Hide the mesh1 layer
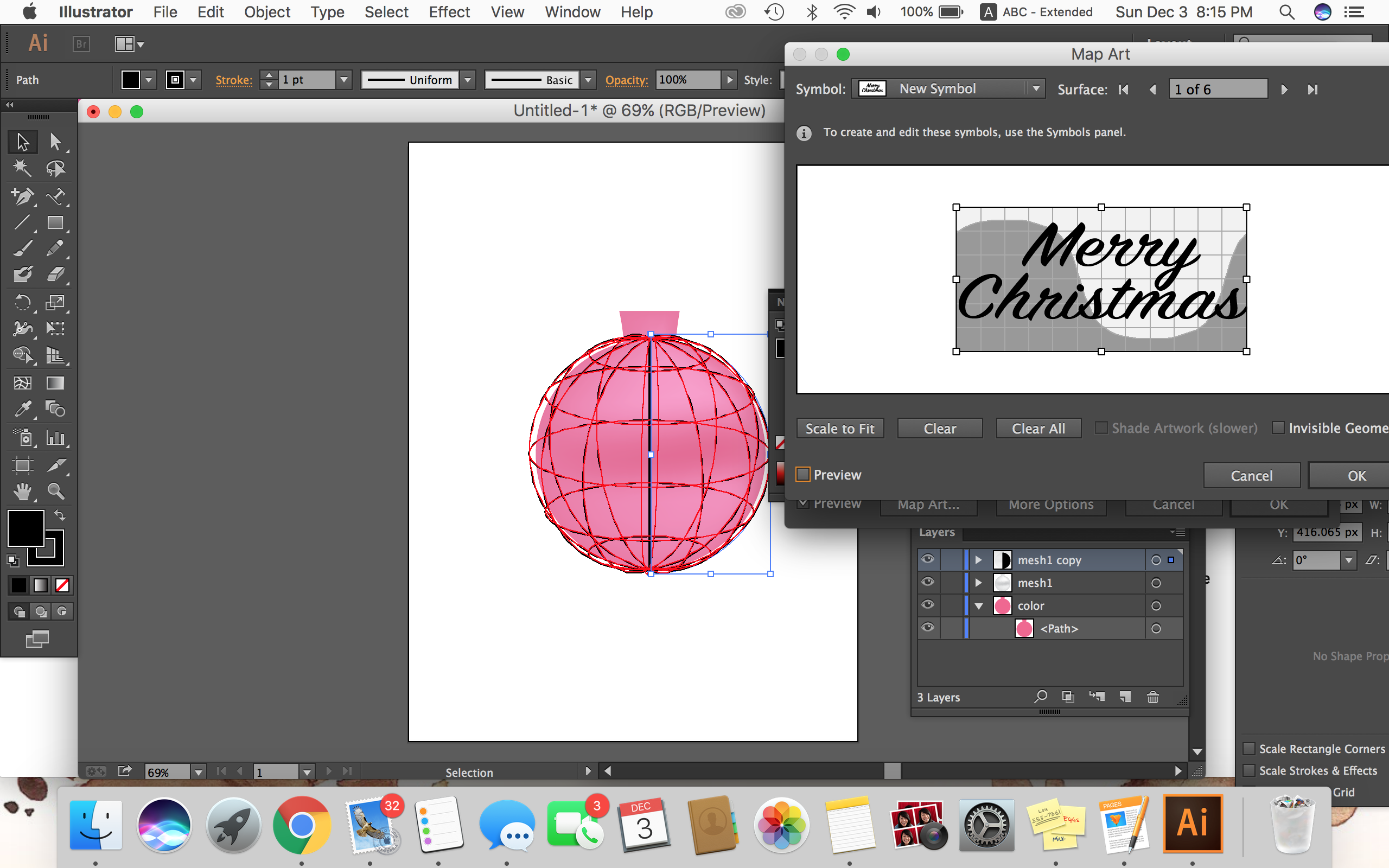 click(x=927, y=582)
